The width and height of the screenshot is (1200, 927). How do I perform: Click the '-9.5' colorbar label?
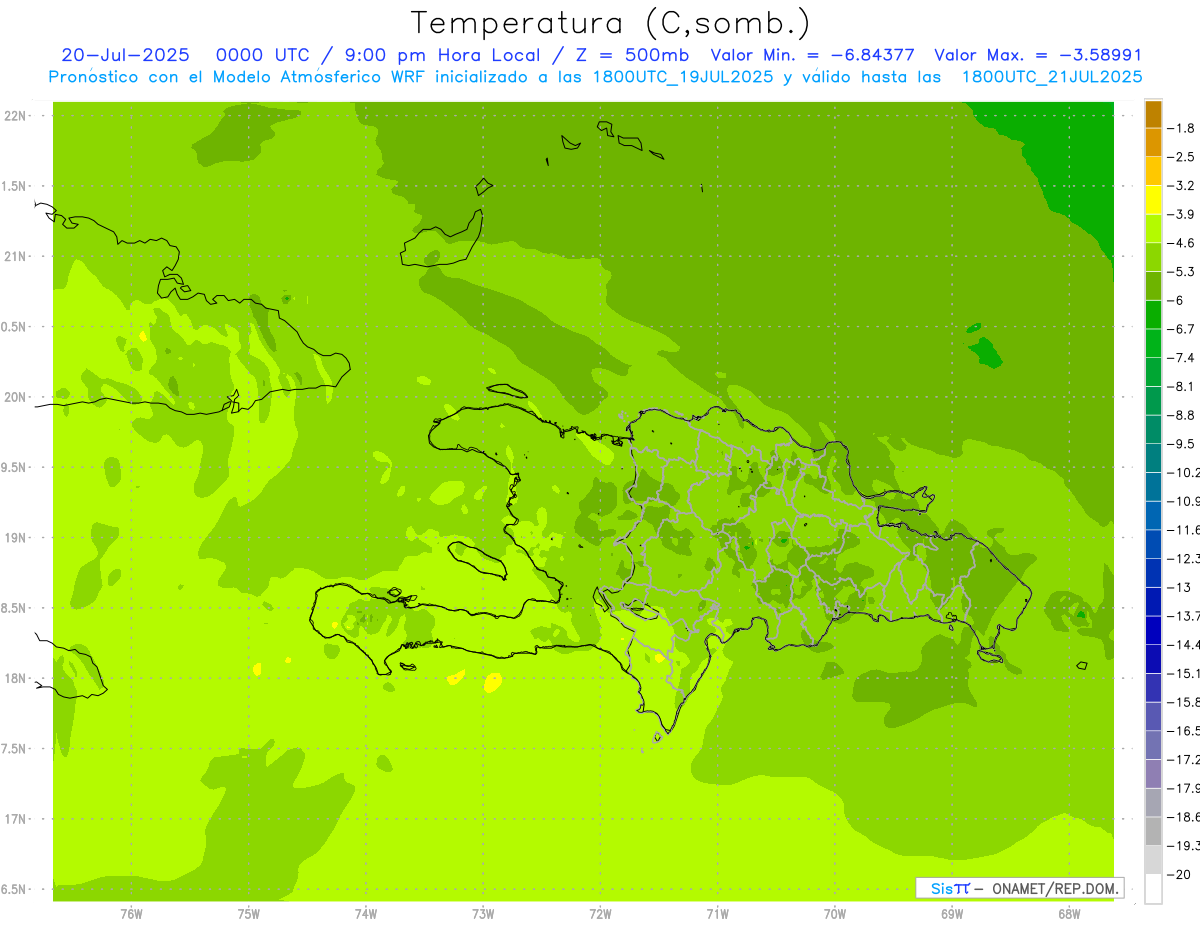(1181, 444)
